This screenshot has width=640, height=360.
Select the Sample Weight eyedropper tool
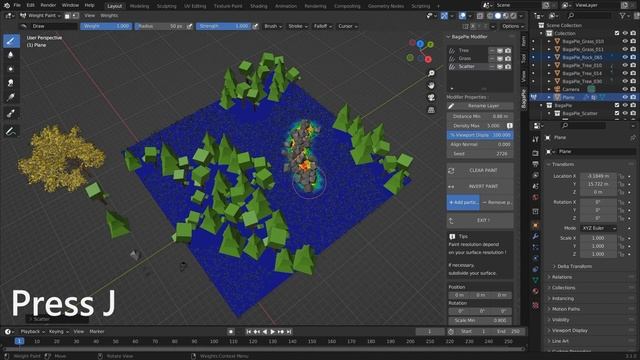pos(11,113)
